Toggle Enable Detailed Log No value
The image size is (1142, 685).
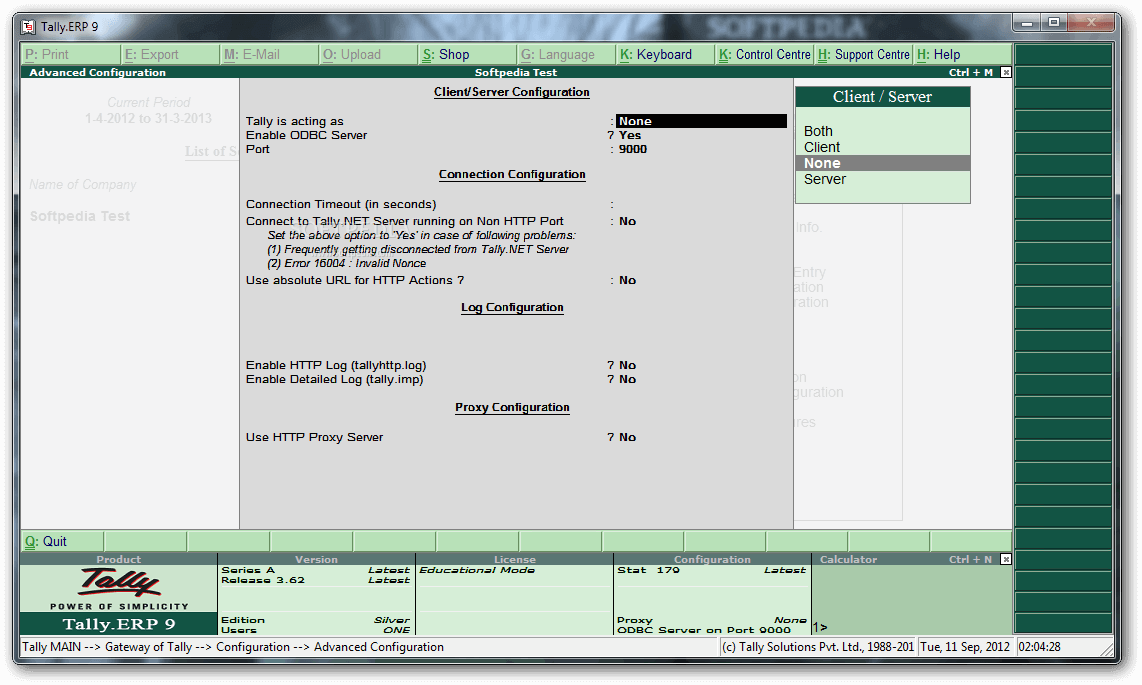point(627,379)
